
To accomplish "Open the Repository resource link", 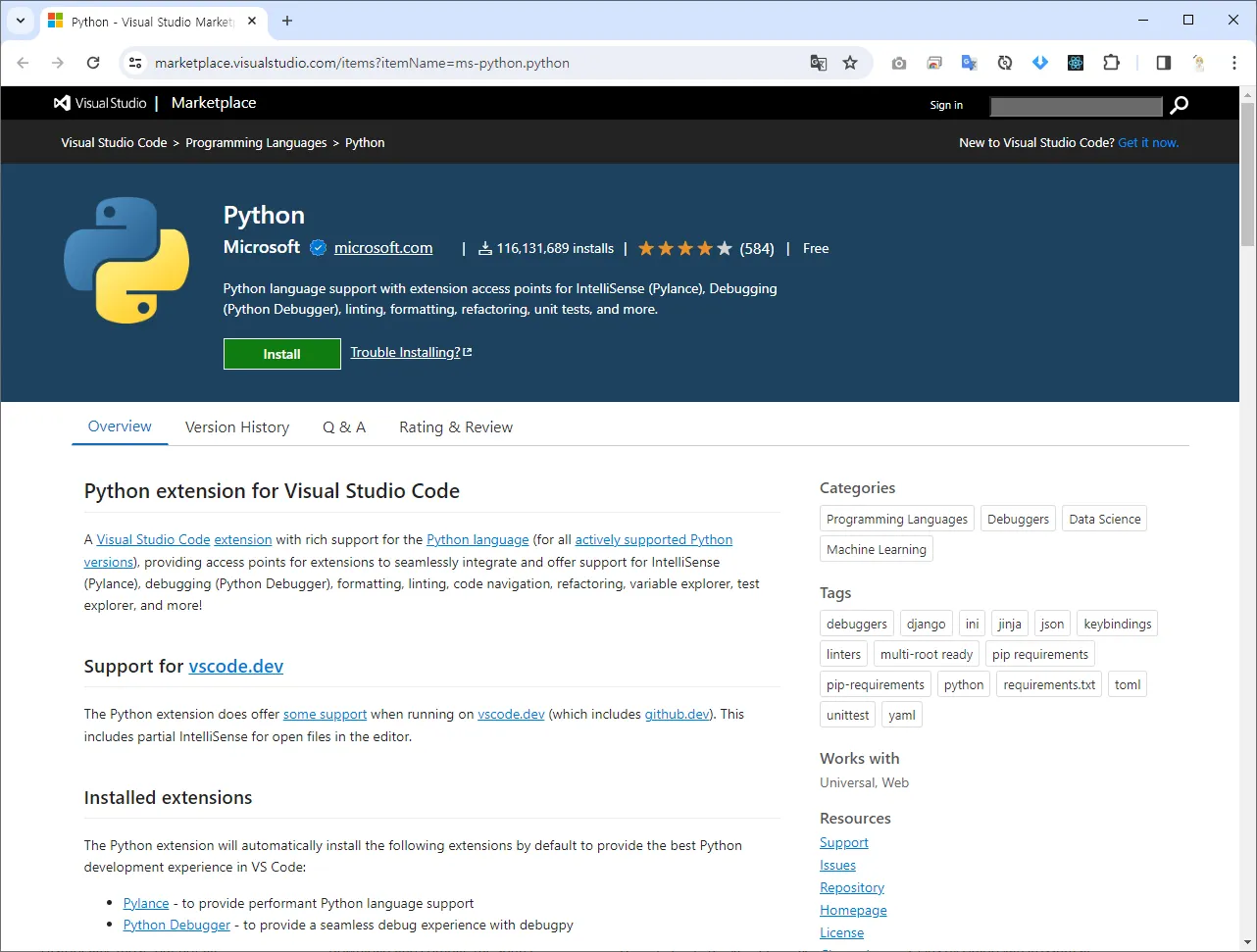I will (x=852, y=887).
